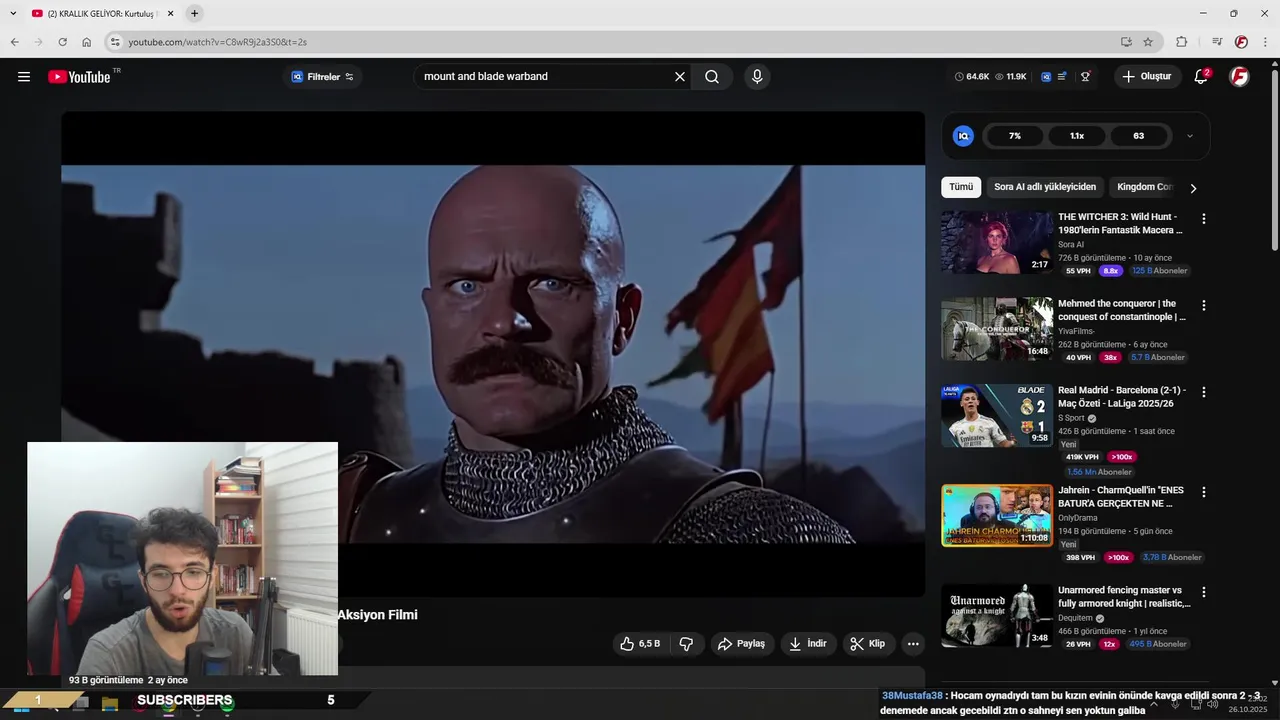Open browser home page icon
Screen dimensions: 1280x720
click(x=86, y=42)
